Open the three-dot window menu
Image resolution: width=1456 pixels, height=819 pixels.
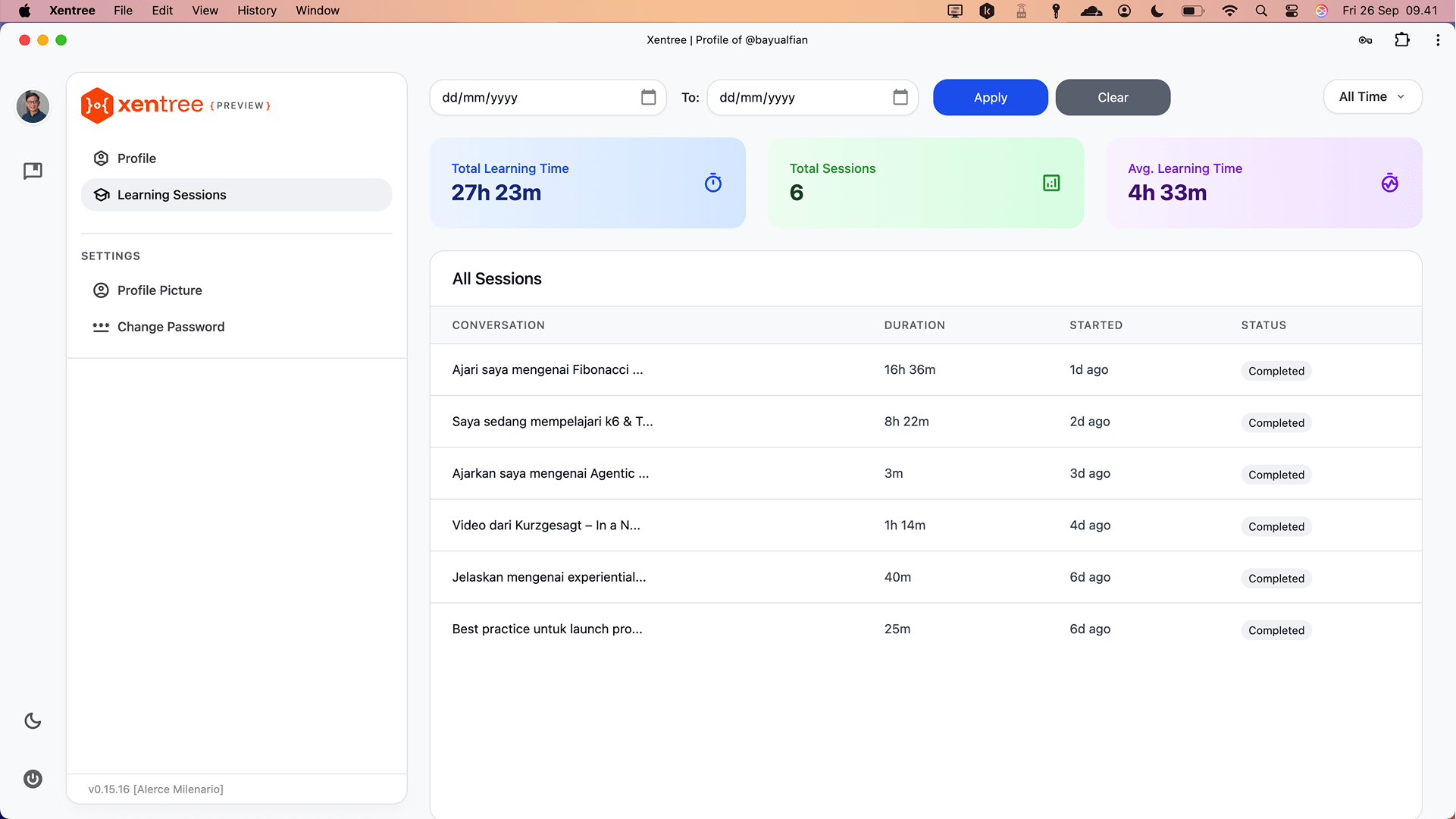(1437, 40)
